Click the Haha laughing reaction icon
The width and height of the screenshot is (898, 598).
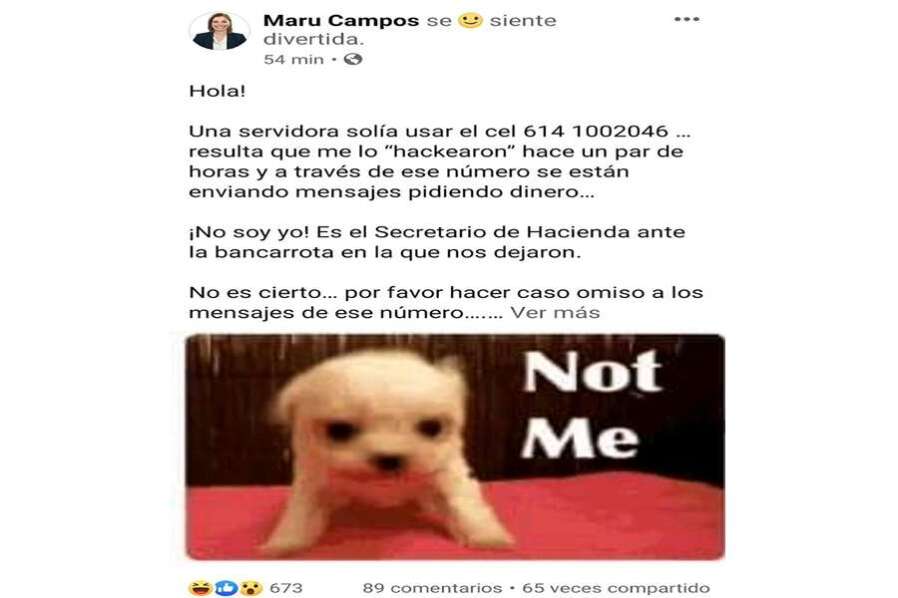click(x=200, y=588)
